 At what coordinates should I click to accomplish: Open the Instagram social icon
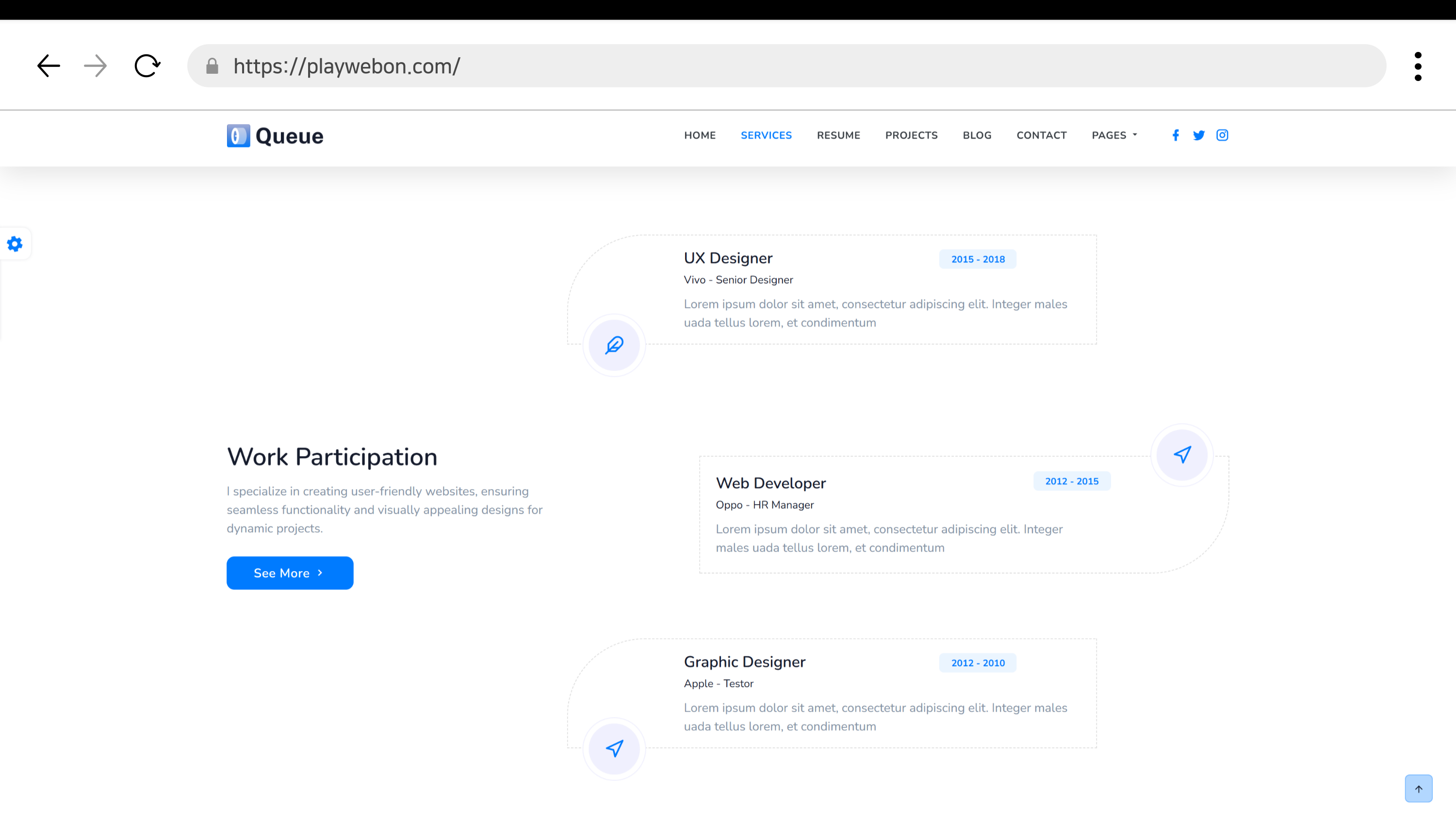coord(1222,135)
